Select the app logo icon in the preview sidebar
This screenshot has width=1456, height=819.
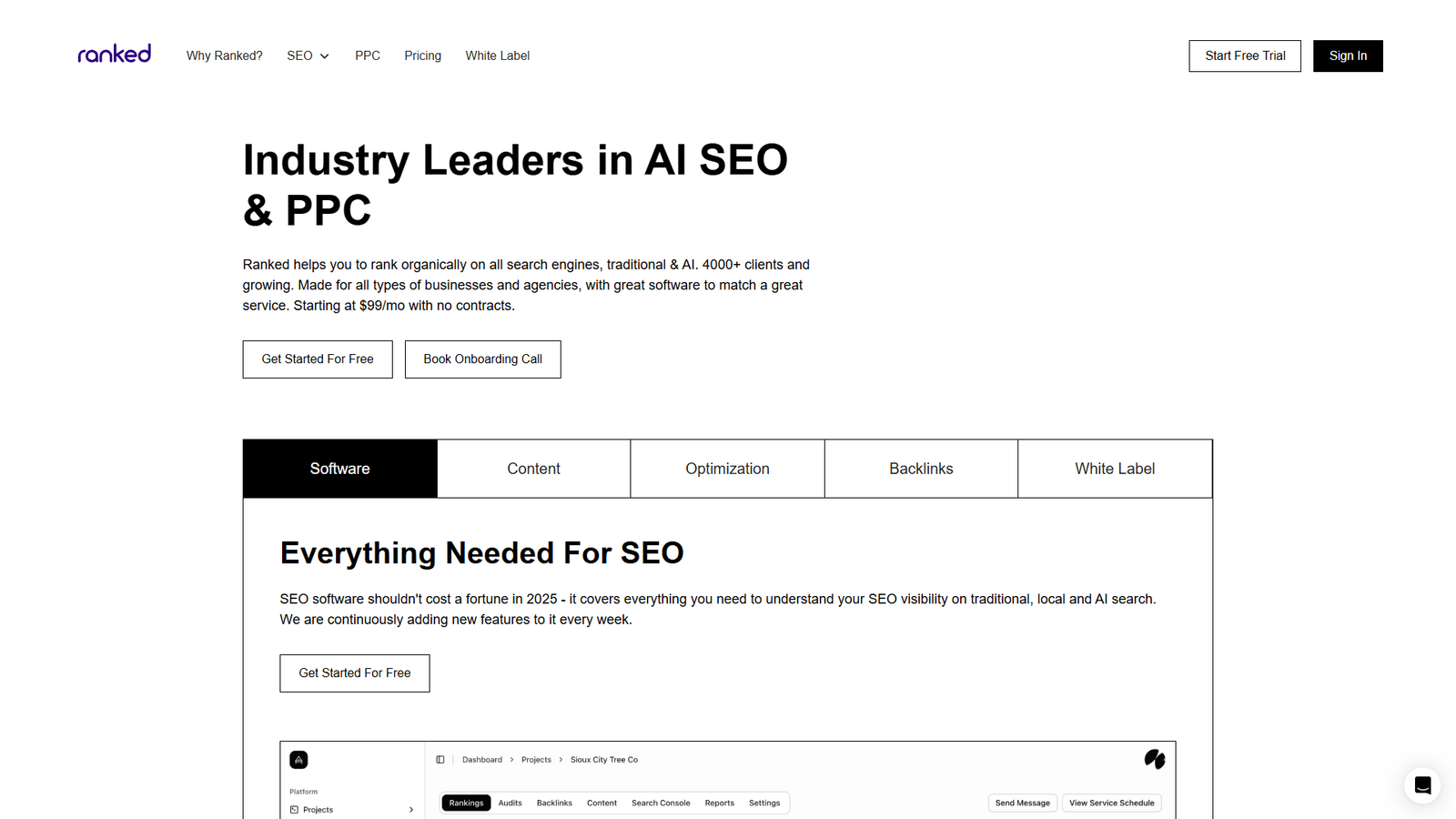pyautogui.click(x=298, y=759)
